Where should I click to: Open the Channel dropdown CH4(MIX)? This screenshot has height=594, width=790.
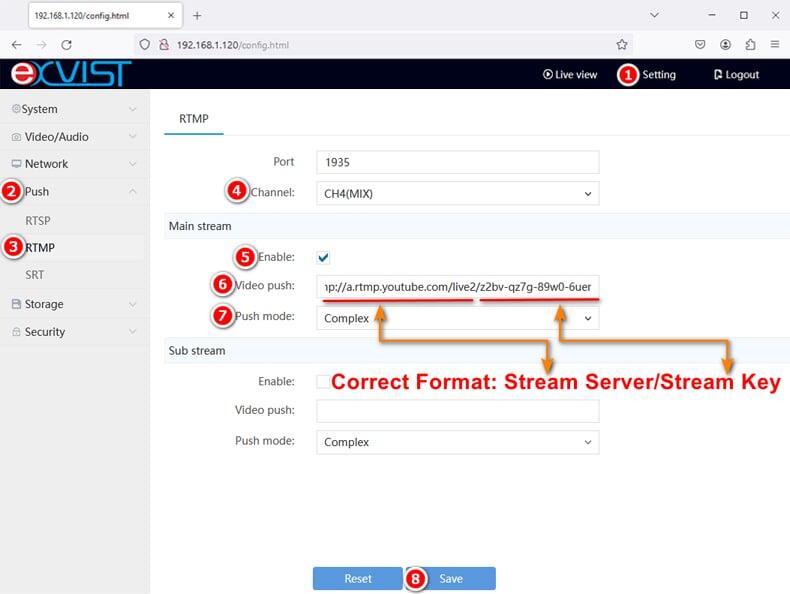pos(457,193)
